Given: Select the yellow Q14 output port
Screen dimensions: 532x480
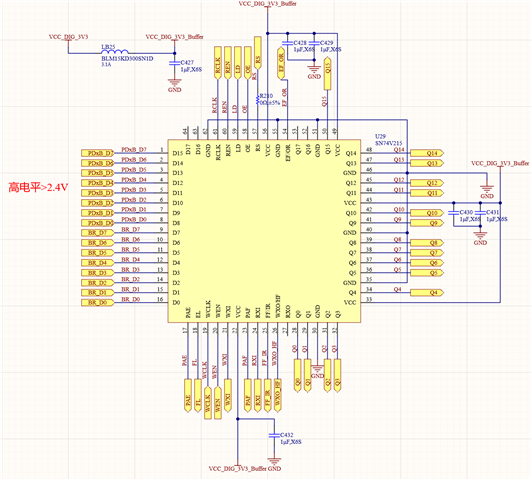Looking at the screenshot, I should tap(427, 153).
